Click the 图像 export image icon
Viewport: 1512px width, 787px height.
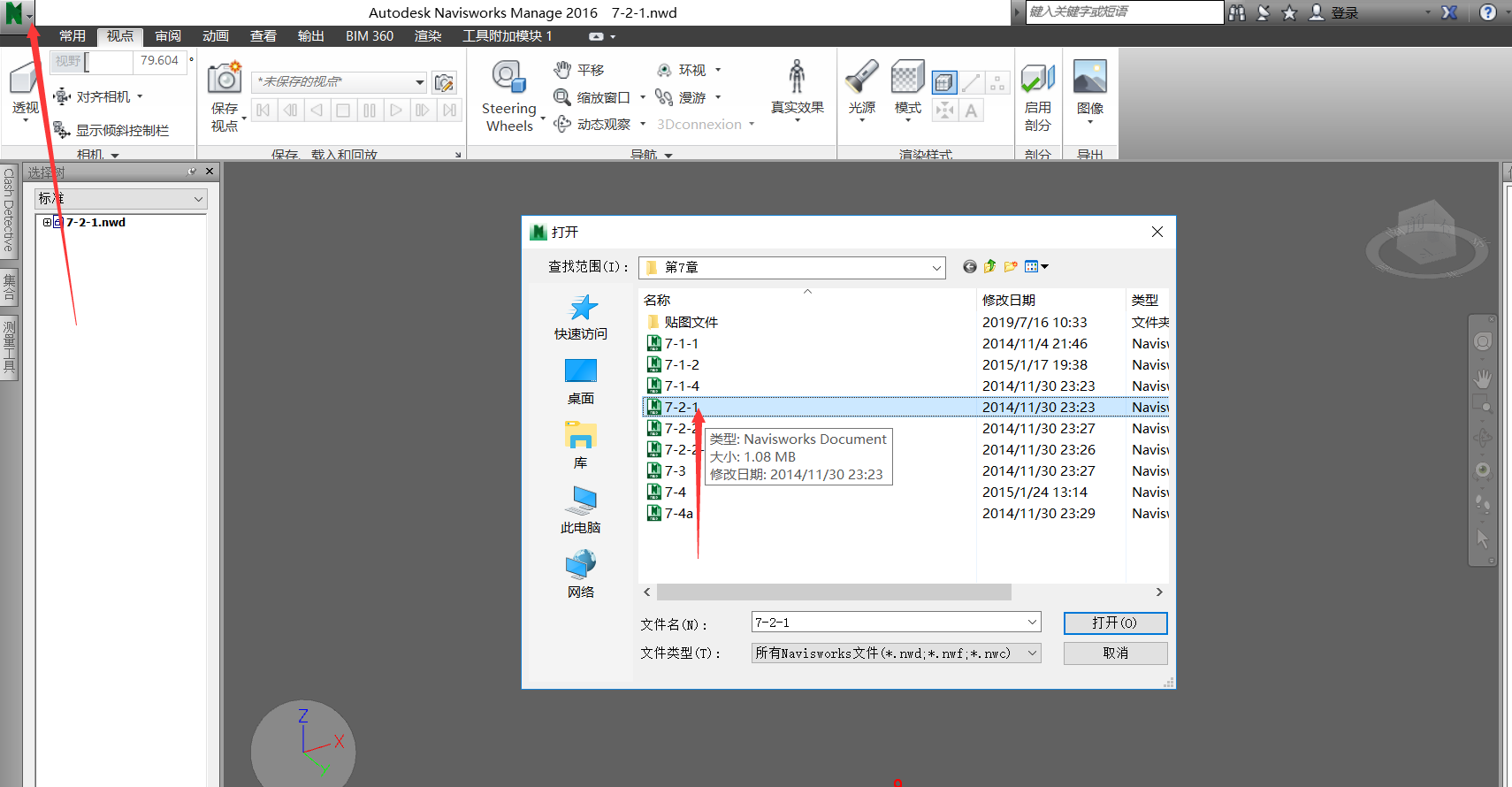pyautogui.click(x=1089, y=77)
